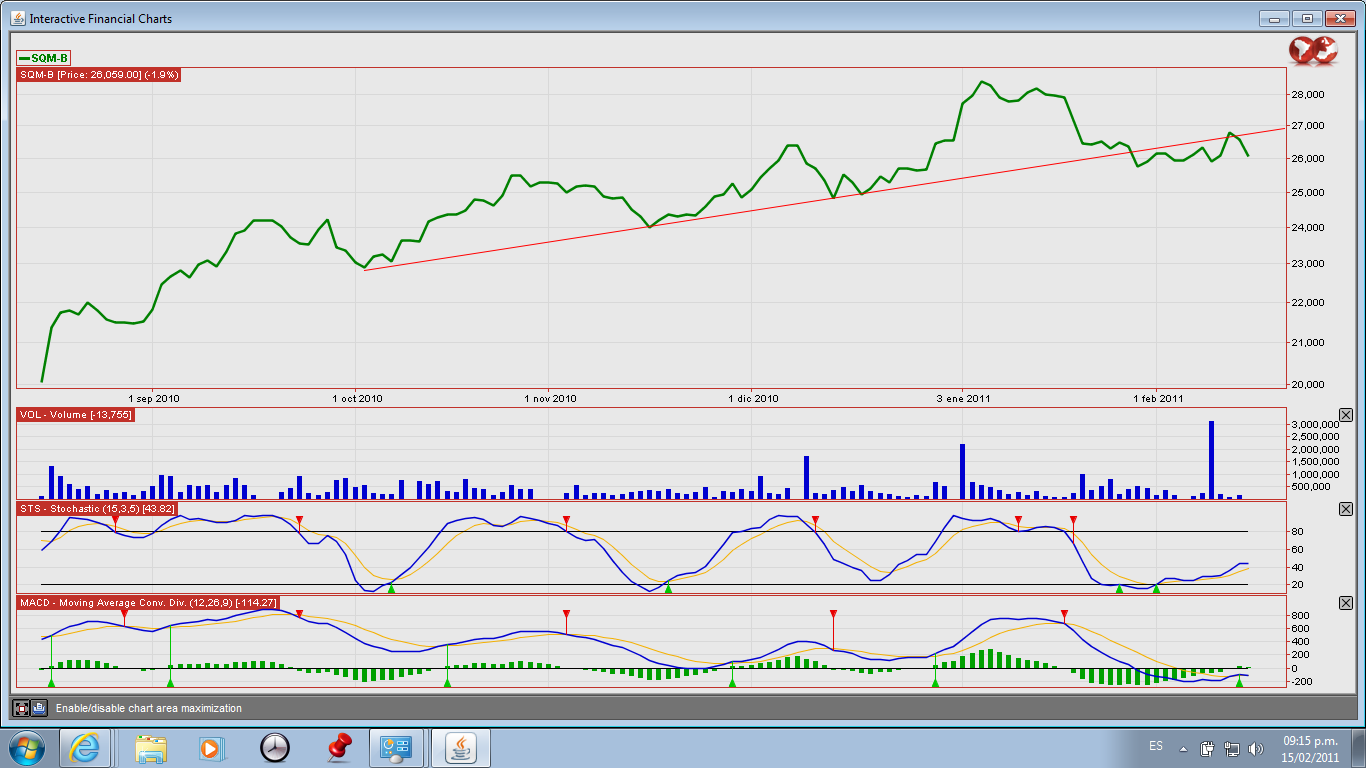Close the MACD indicator panel
The image size is (1366, 768).
pos(1345,603)
